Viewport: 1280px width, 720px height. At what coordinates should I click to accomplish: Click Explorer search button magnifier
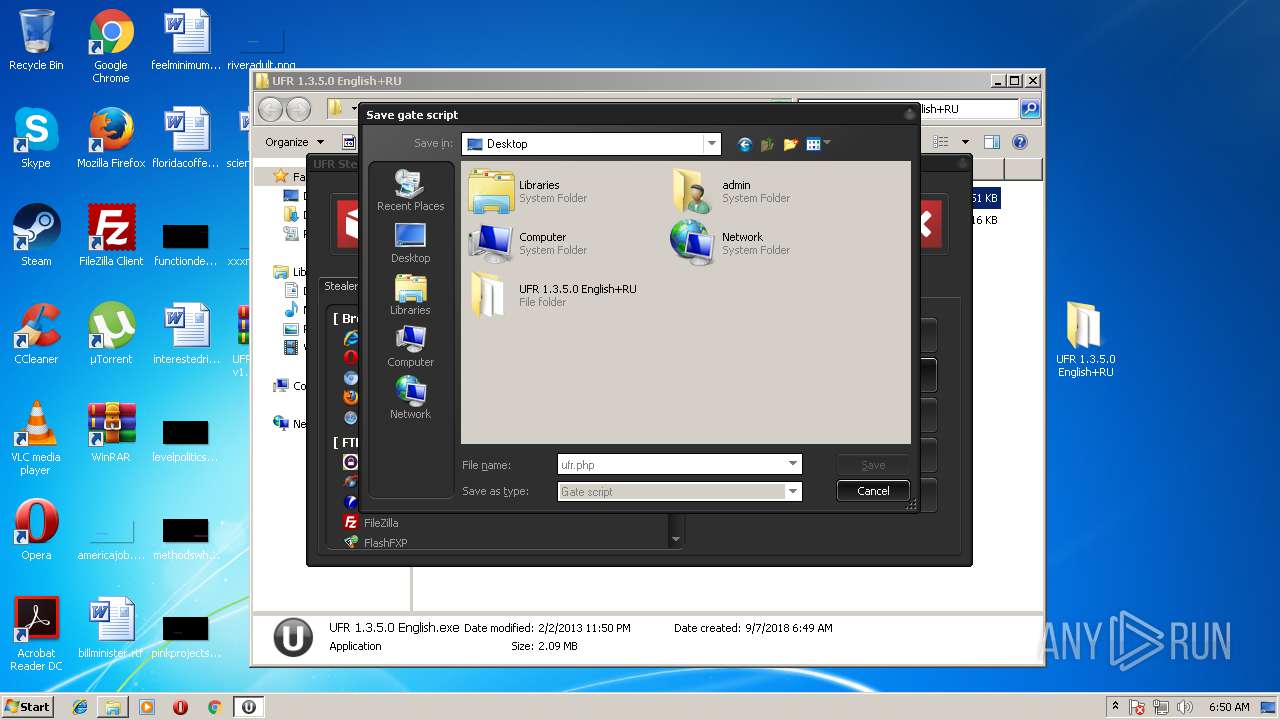(x=1029, y=109)
